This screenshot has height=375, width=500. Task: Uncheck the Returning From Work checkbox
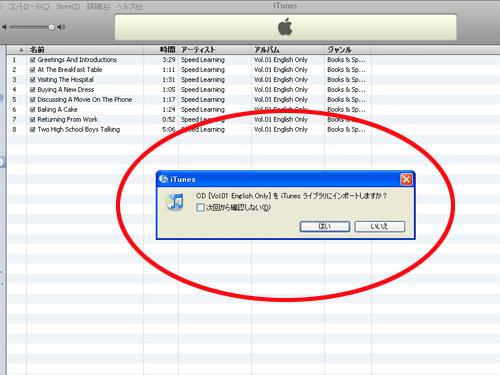[33, 120]
